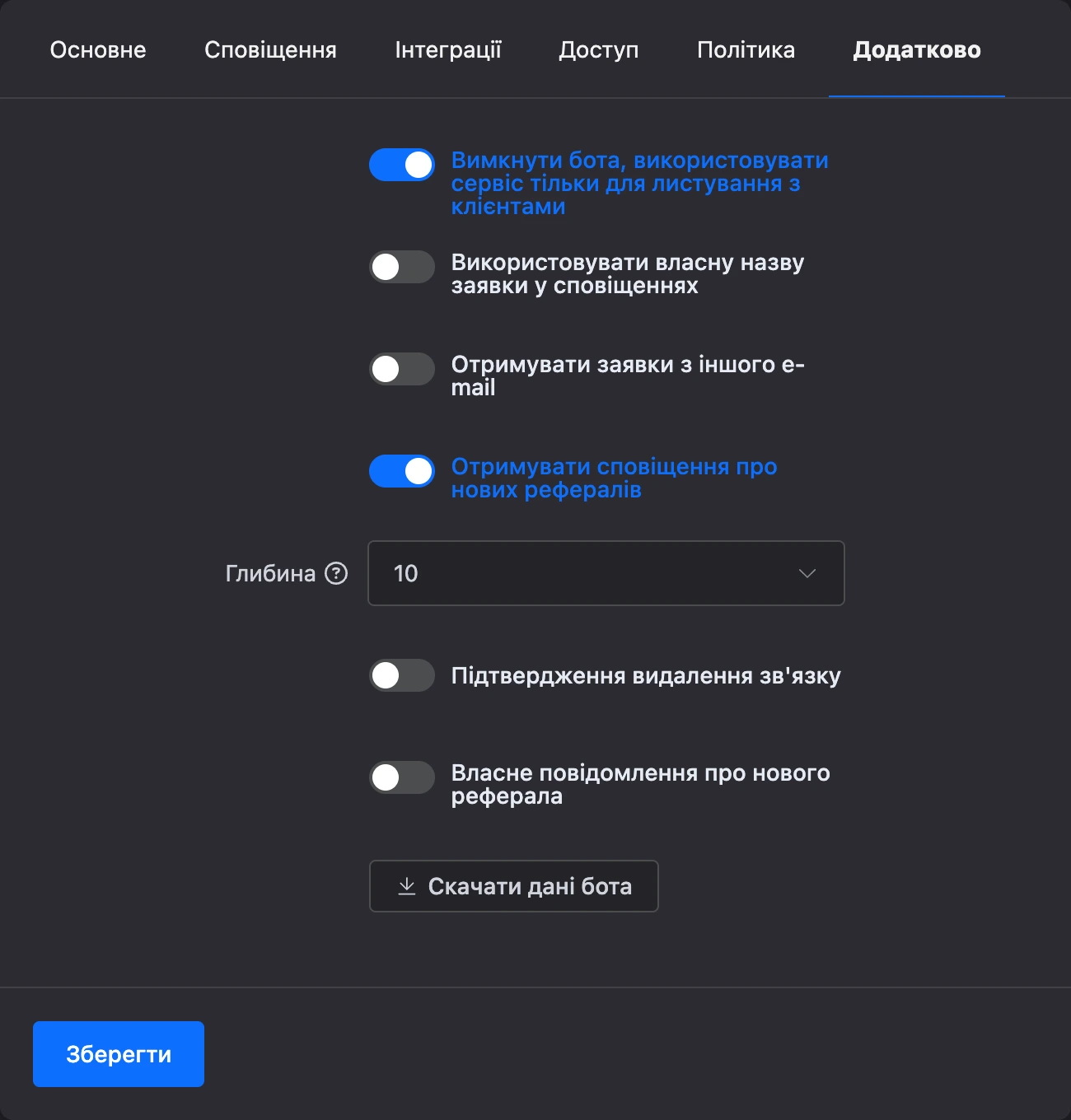Enable Використовувати власну назву заявки toggle

click(x=402, y=267)
